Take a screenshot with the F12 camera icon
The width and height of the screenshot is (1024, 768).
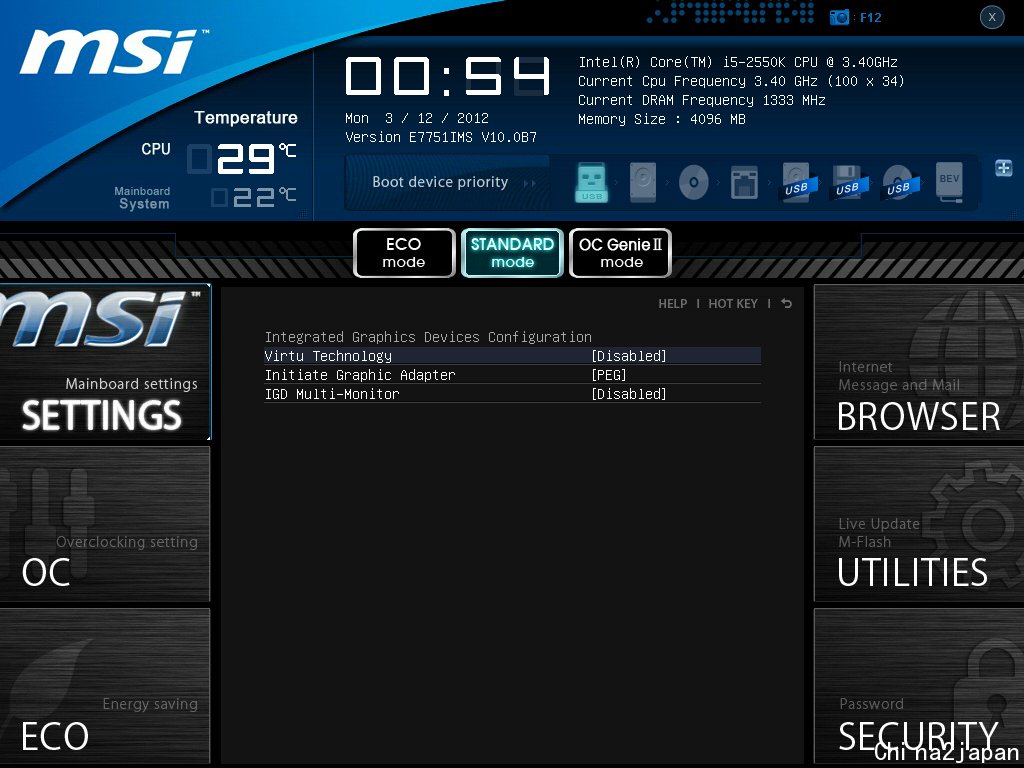(839, 18)
